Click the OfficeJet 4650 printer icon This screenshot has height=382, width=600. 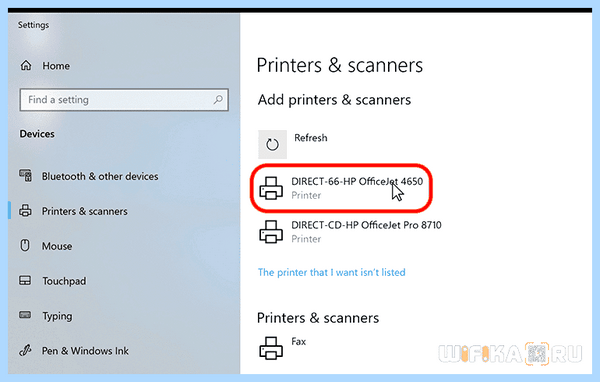271,188
